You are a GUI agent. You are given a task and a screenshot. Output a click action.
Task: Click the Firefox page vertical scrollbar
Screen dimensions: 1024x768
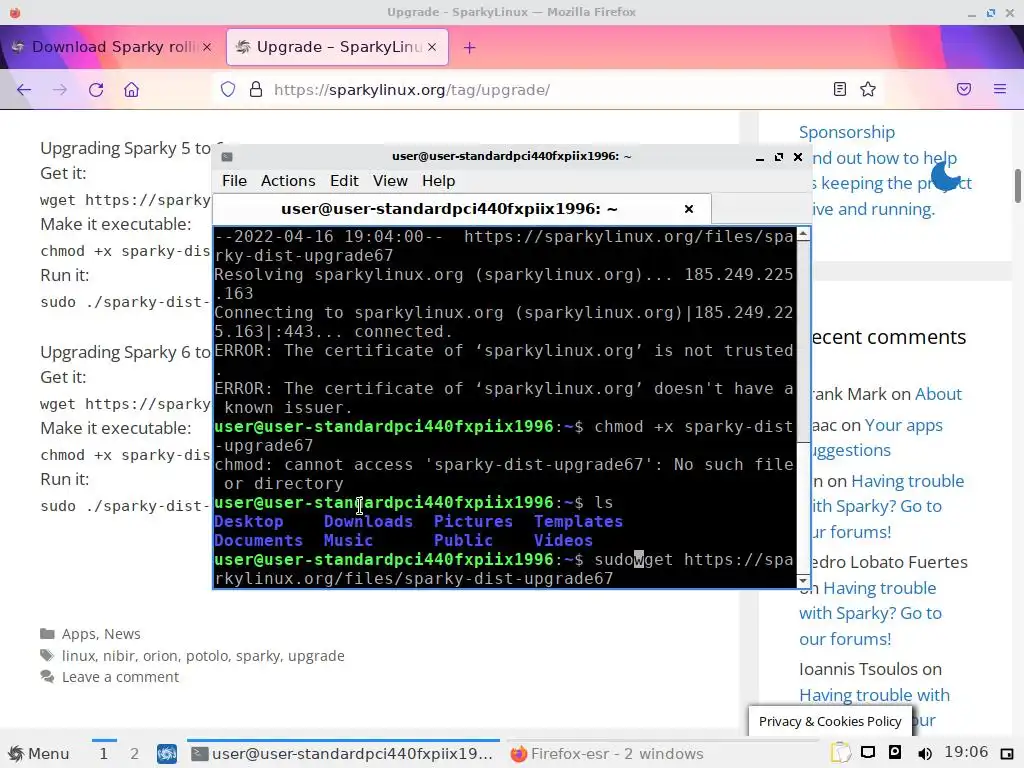1017,186
